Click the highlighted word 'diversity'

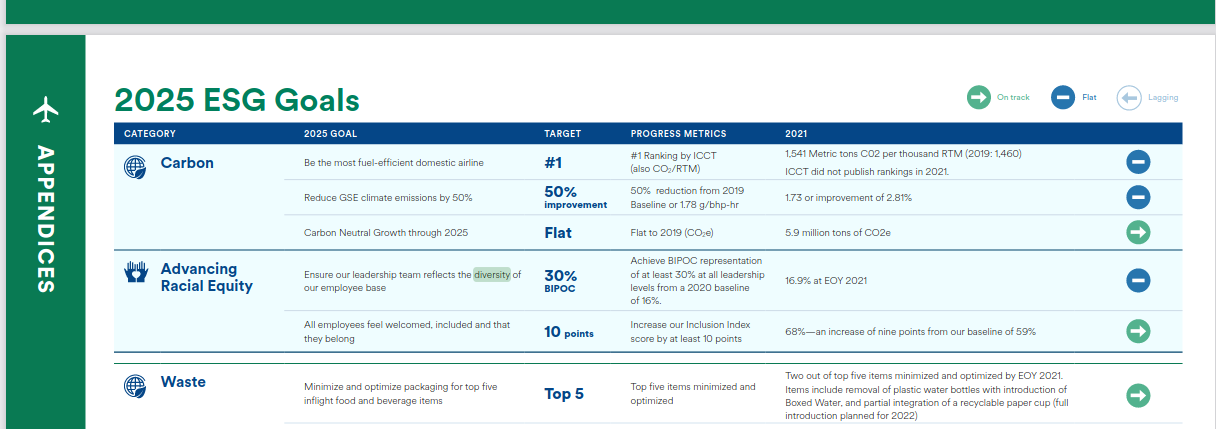pos(492,274)
